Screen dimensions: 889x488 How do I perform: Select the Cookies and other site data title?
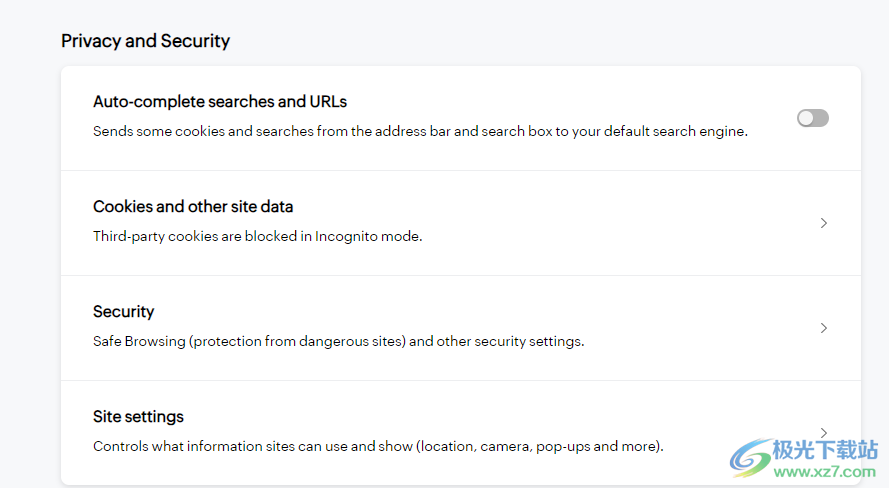coord(193,206)
